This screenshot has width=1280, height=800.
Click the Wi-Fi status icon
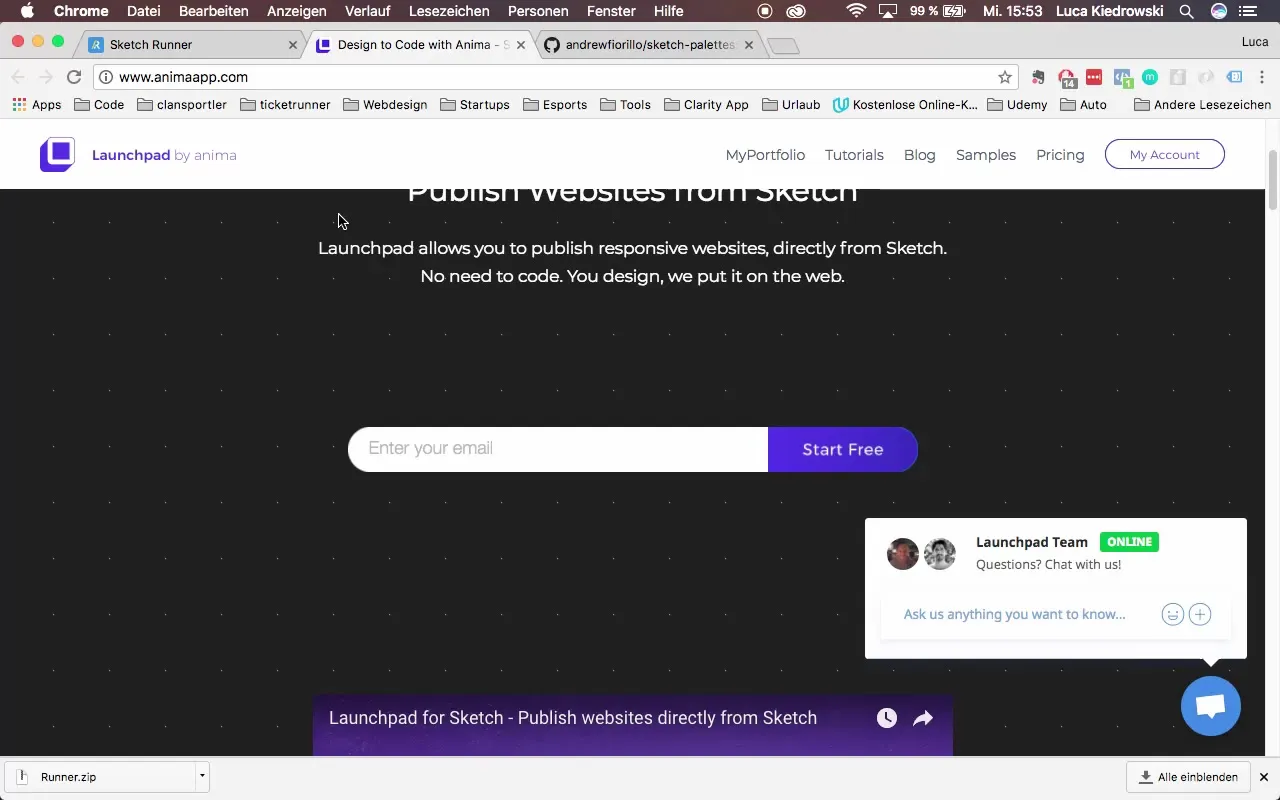pyautogui.click(x=856, y=12)
